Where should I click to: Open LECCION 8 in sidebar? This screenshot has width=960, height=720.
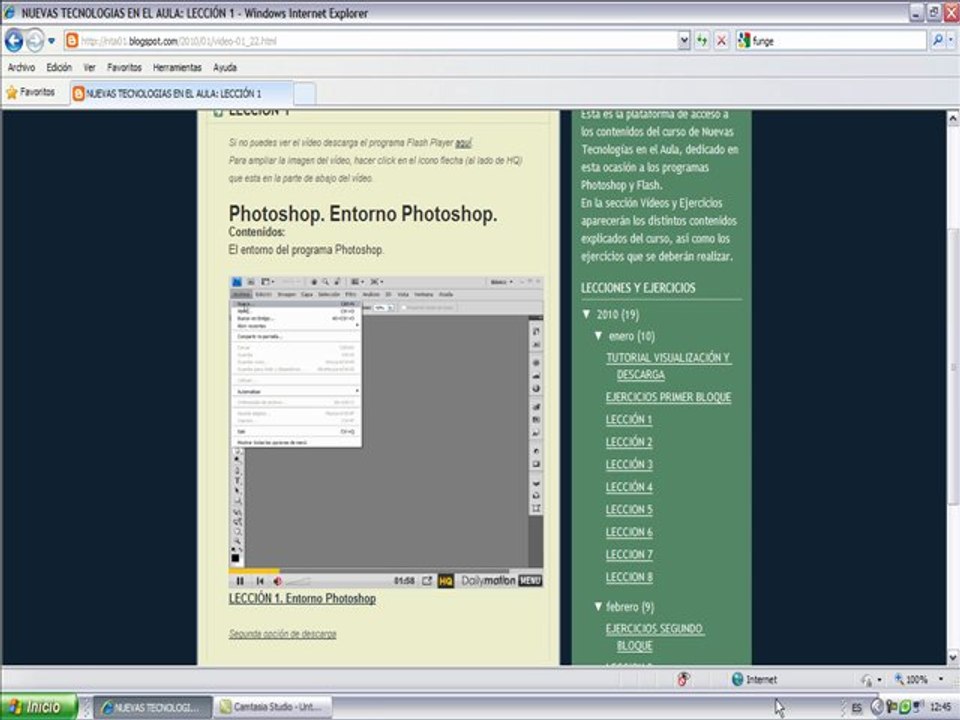629,577
